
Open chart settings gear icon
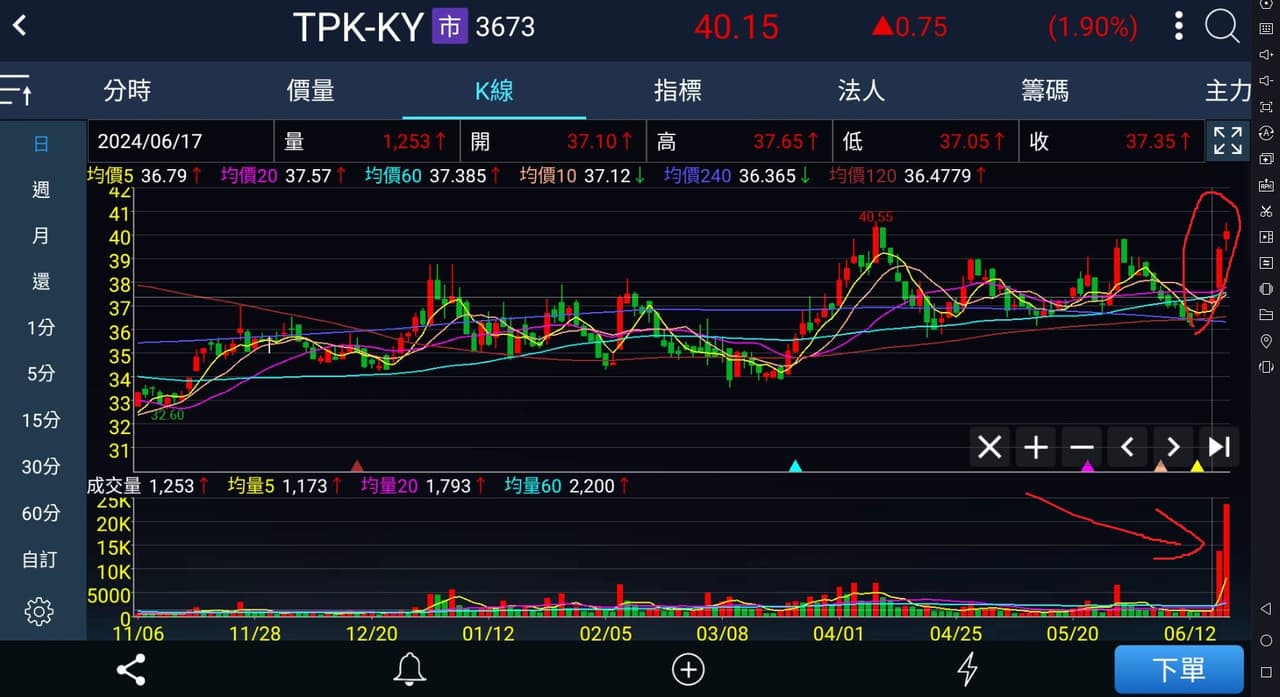point(39,610)
